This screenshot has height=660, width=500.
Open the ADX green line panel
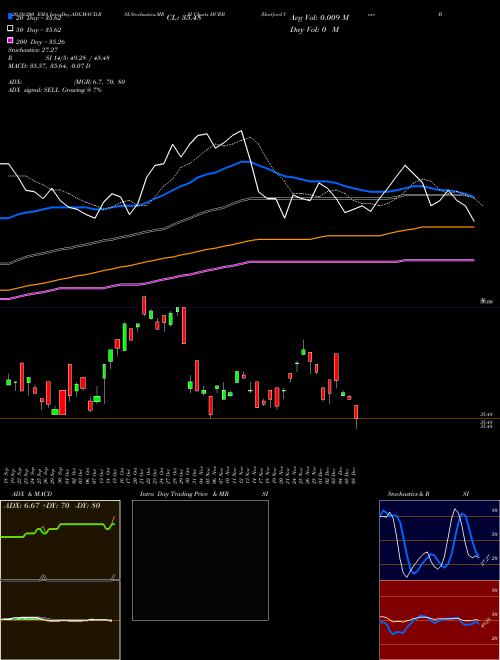click(x=60, y=540)
